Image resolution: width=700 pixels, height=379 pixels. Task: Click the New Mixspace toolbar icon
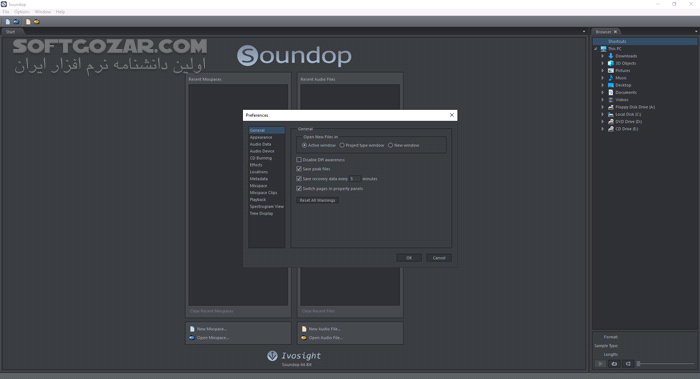tap(8, 21)
